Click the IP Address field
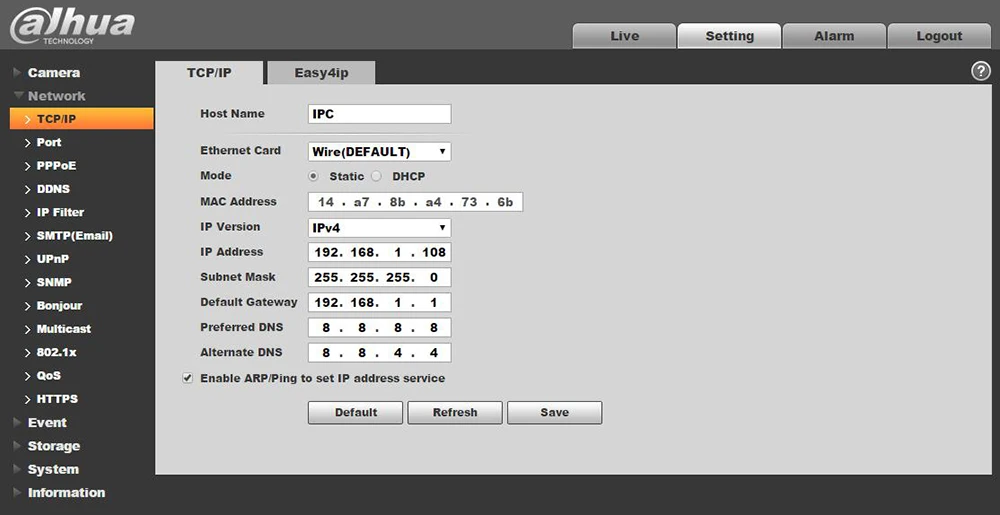1000x515 pixels. point(379,252)
